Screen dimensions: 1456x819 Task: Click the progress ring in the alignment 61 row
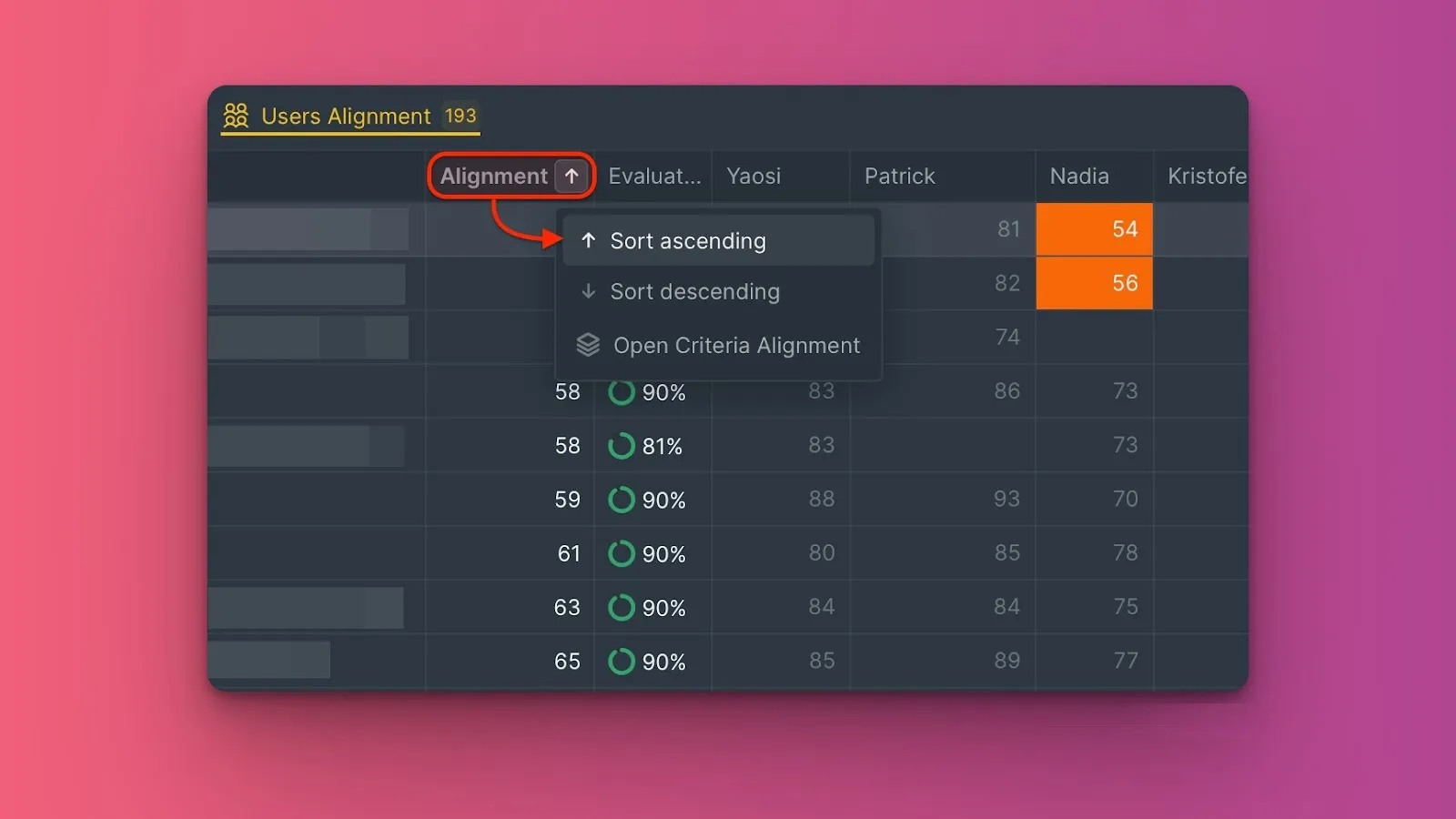pos(622,553)
